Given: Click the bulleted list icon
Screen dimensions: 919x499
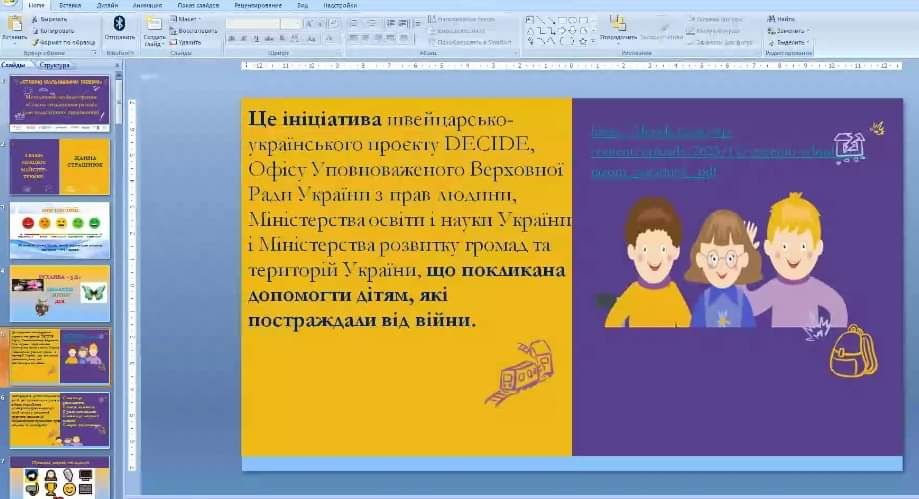Looking at the screenshot, I should coord(353,23).
